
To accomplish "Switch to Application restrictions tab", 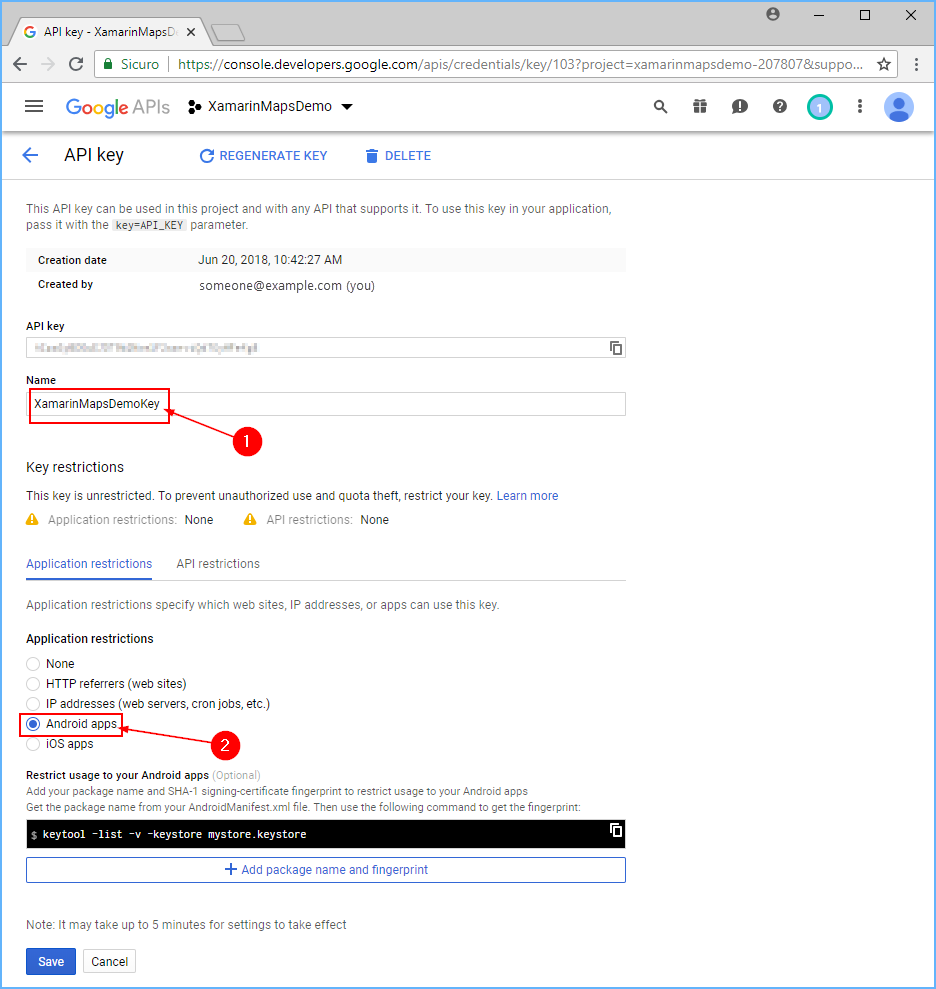I will [89, 564].
